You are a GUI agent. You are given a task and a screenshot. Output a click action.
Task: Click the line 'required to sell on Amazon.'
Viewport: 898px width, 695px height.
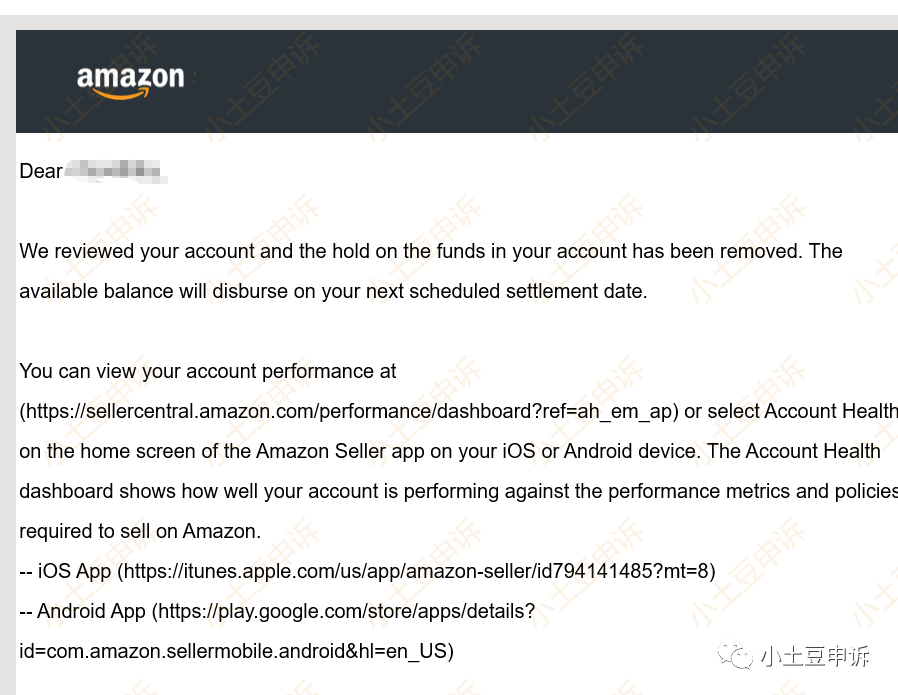point(140,531)
